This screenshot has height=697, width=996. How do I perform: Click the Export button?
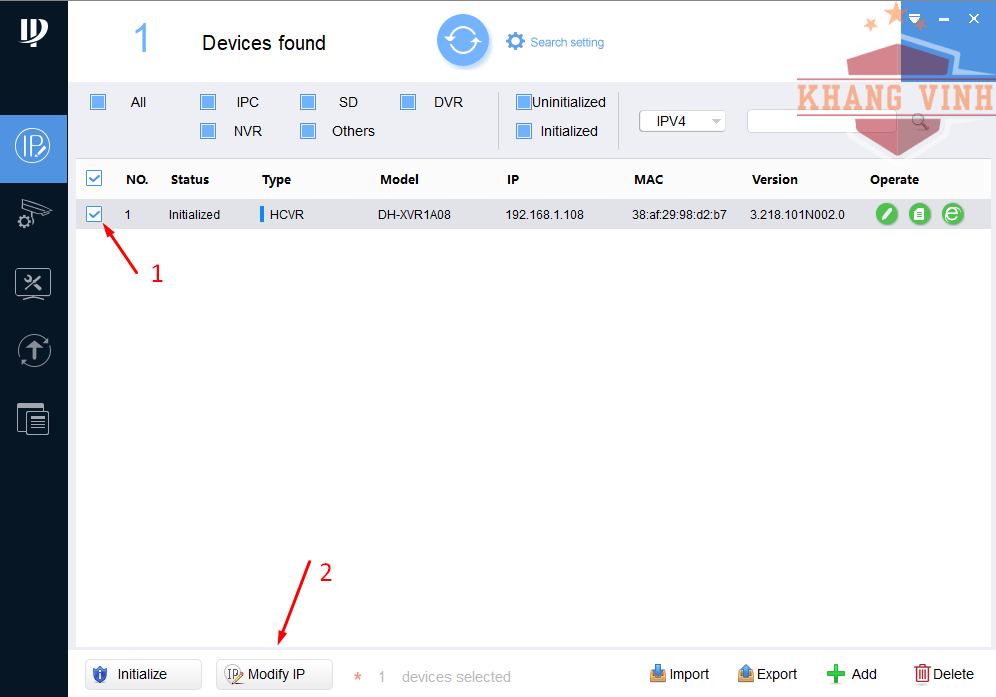coord(767,674)
